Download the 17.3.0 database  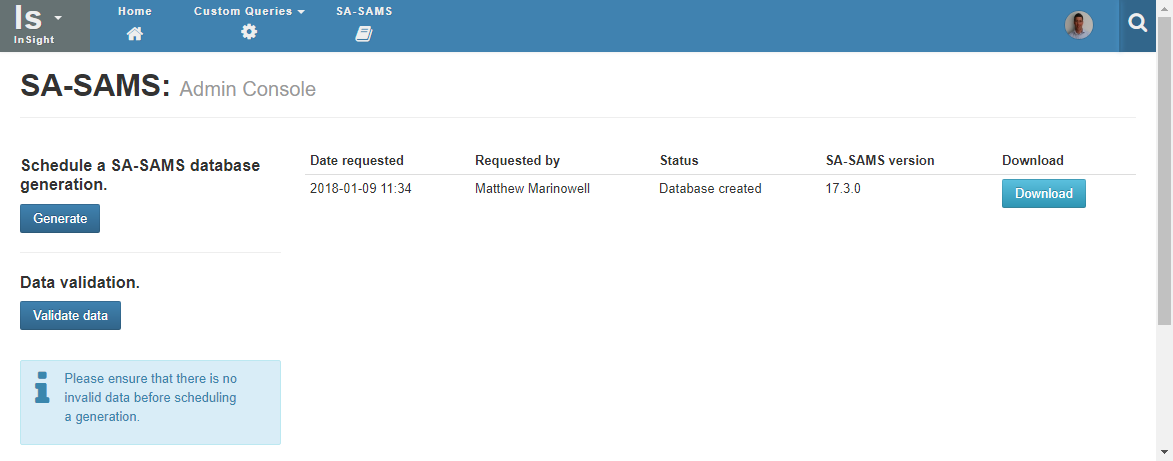[x=1043, y=194]
